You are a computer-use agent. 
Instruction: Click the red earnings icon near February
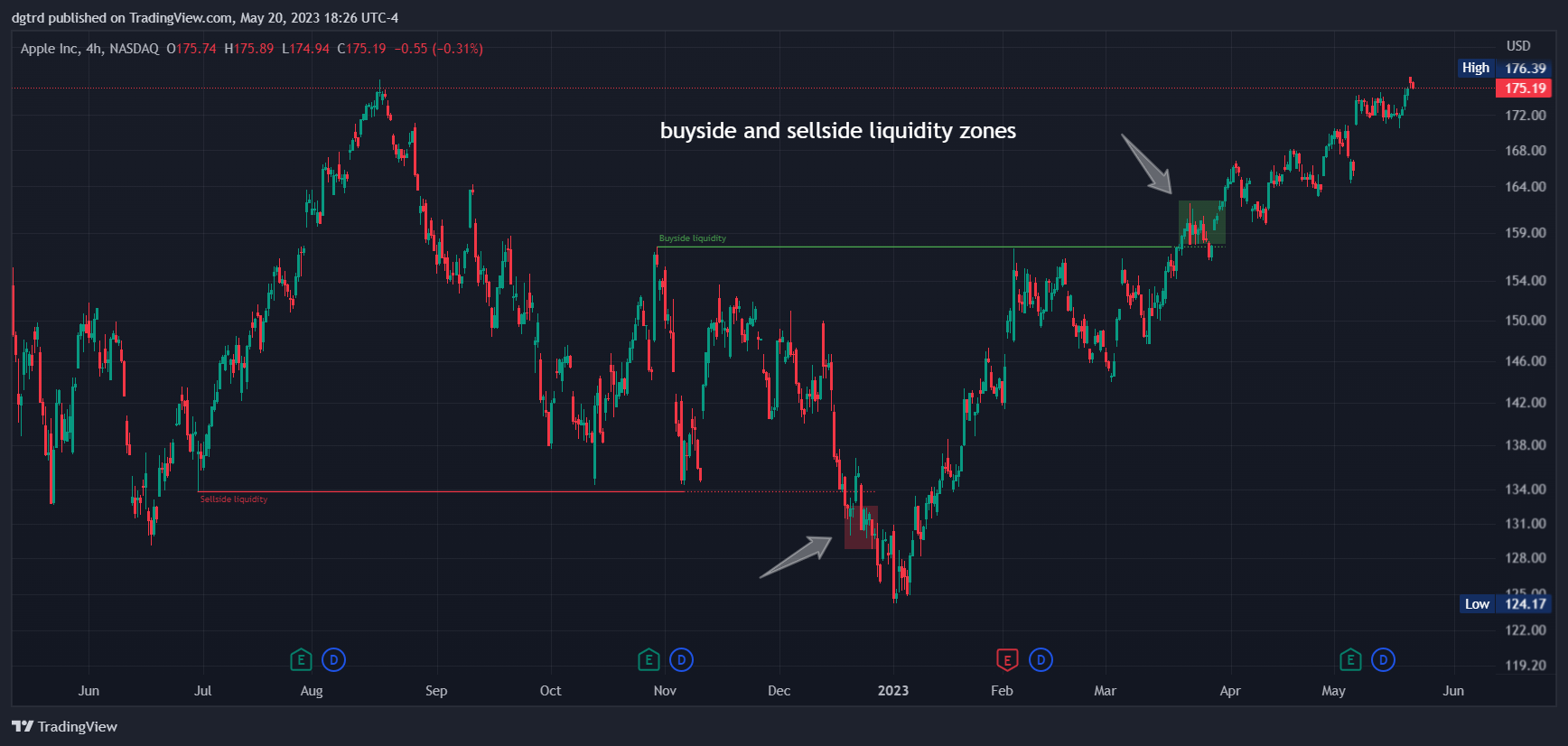pyautogui.click(x=1007, y=660)
